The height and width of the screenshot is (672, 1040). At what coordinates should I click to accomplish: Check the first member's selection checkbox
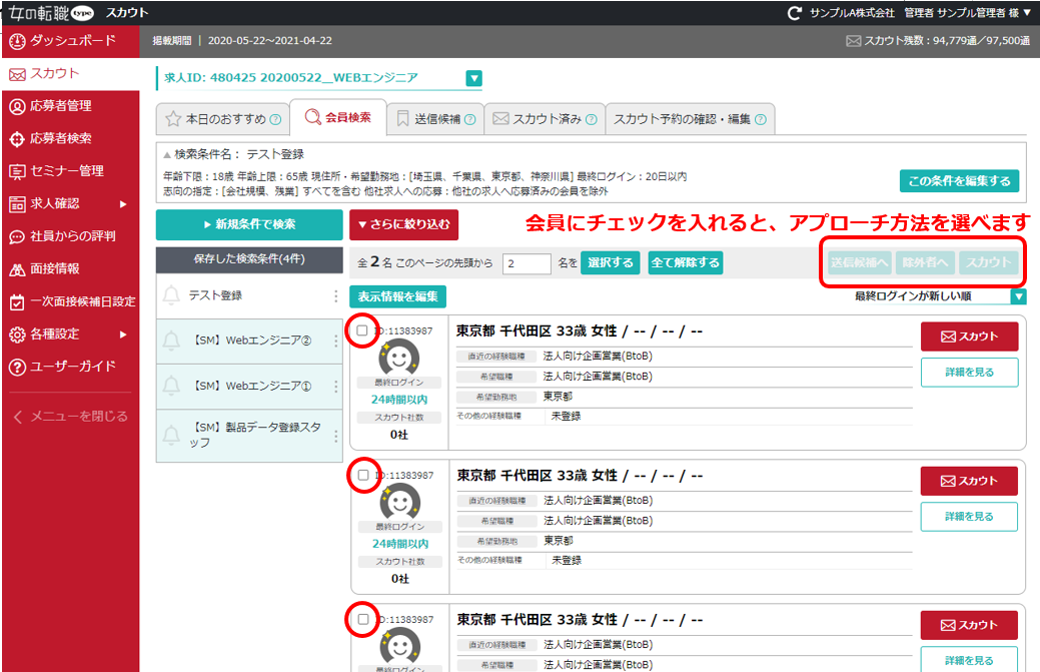coord(361,331)
